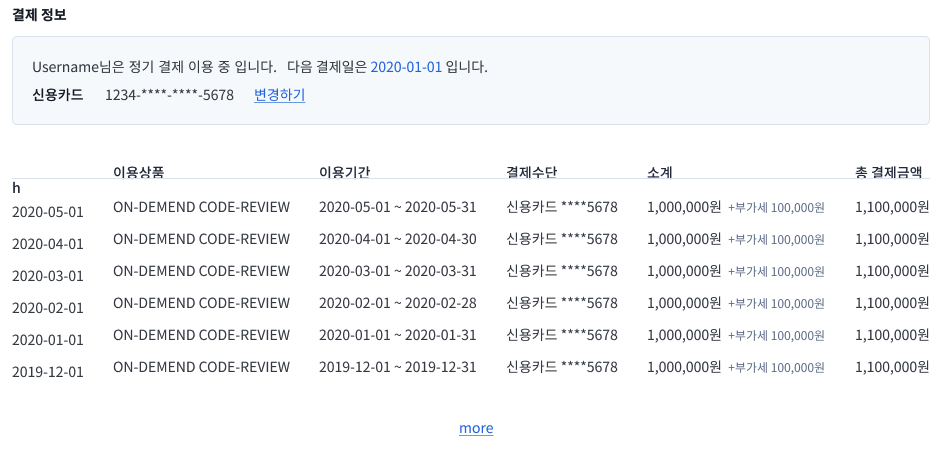Click 1,000,000원 subtotal in the 2020-02-01 row
Image resolution: width=941 pixels, height=451 pixels.
(684, 303)
